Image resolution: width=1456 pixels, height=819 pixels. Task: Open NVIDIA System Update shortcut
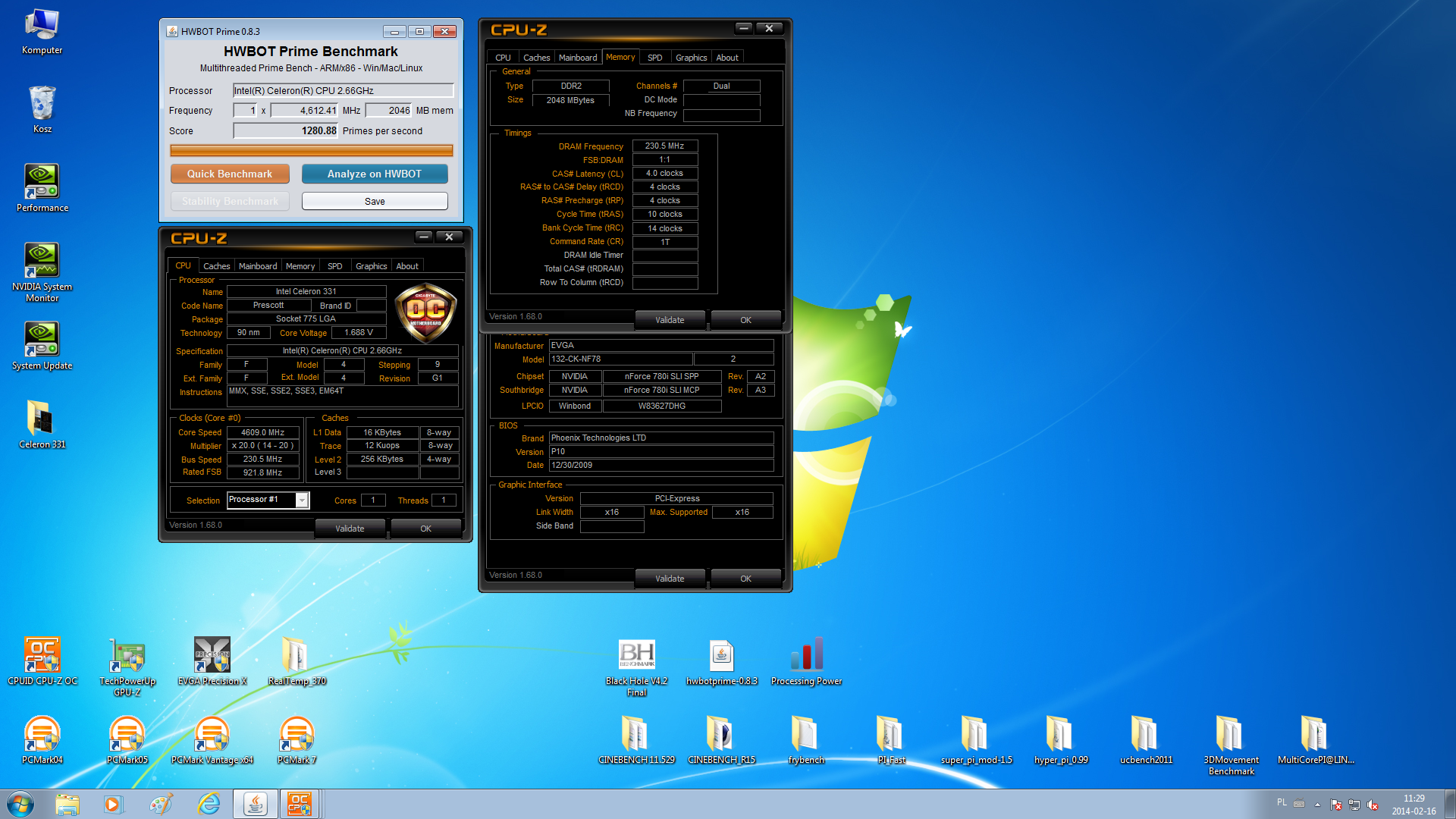[42, 347]
